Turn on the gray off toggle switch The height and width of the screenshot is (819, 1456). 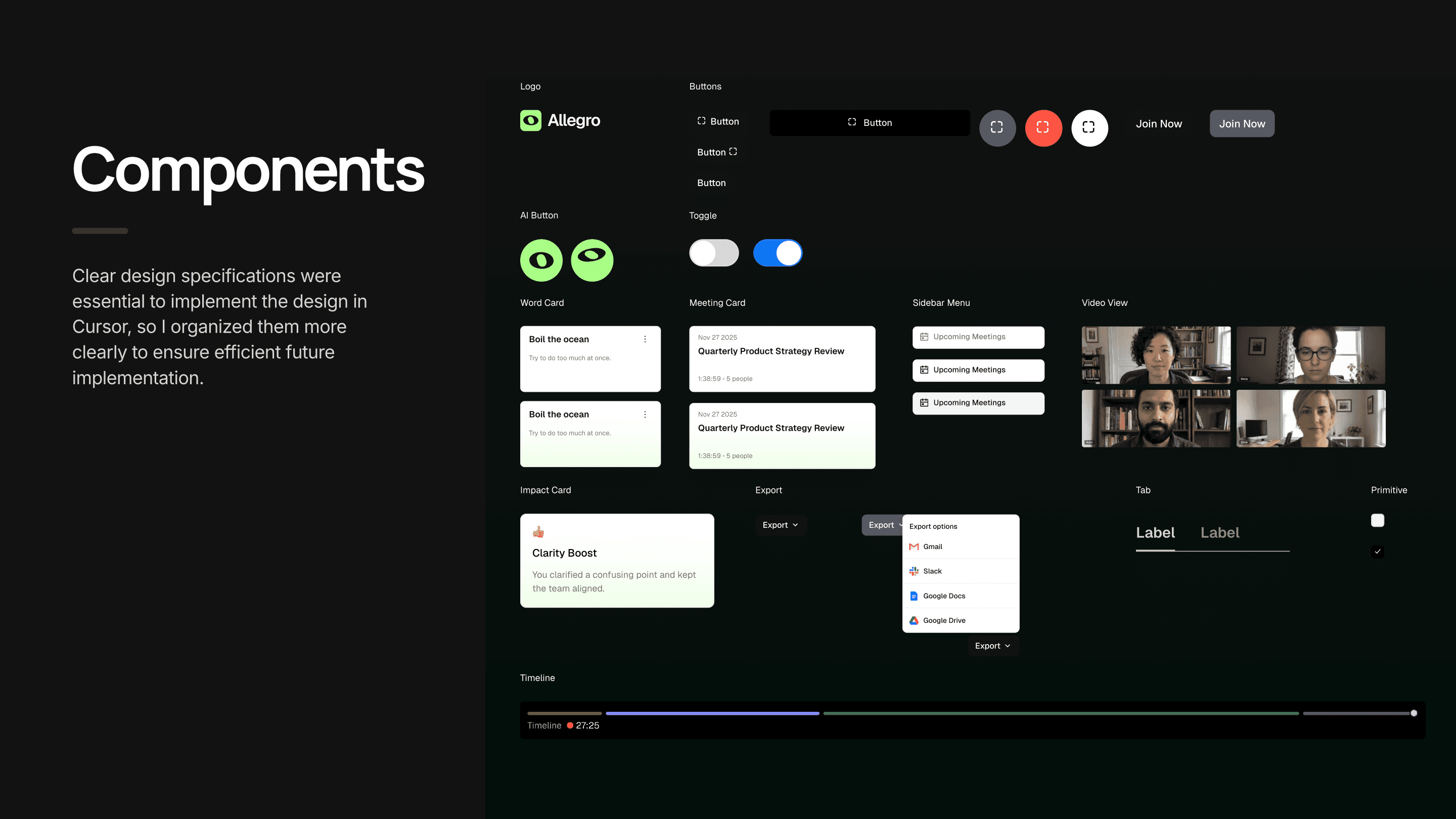tap(714, 253)
